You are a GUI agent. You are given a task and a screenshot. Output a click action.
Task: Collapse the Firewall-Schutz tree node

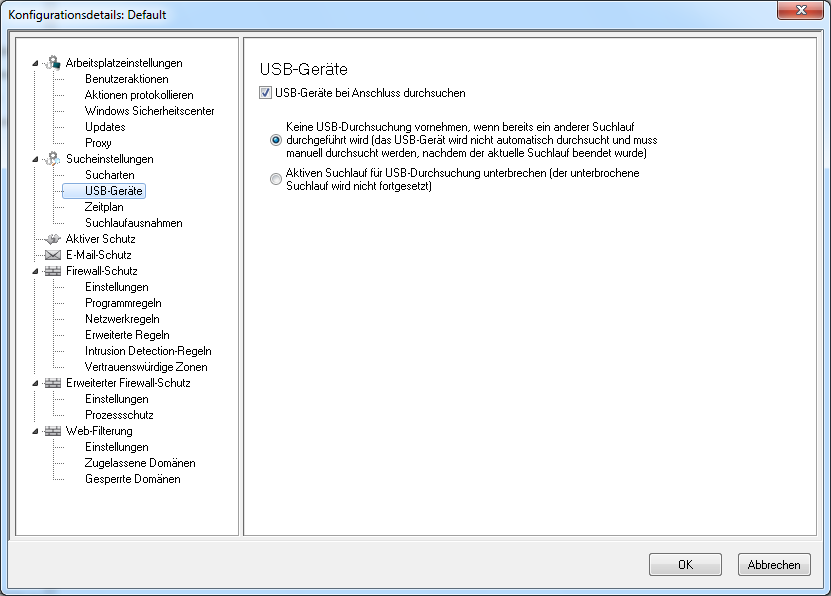click(35, 271)
